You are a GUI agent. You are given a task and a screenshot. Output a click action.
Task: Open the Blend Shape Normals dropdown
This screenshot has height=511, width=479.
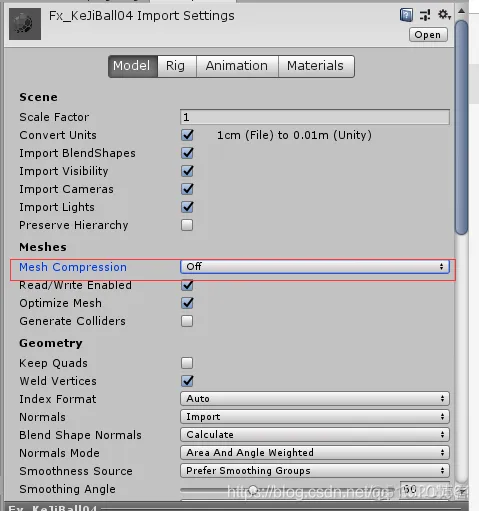pos(315,435)
